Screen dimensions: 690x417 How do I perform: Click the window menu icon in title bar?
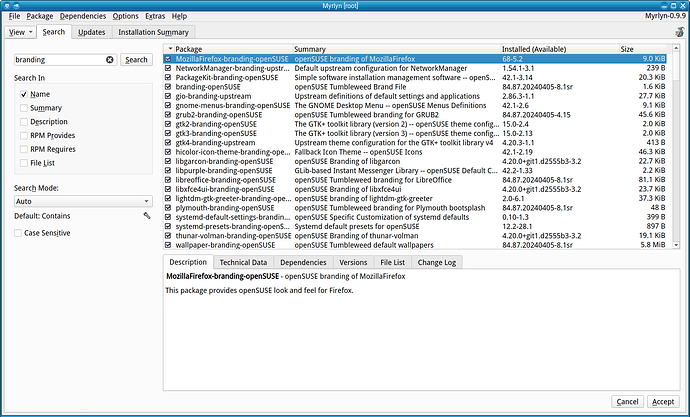6,6
